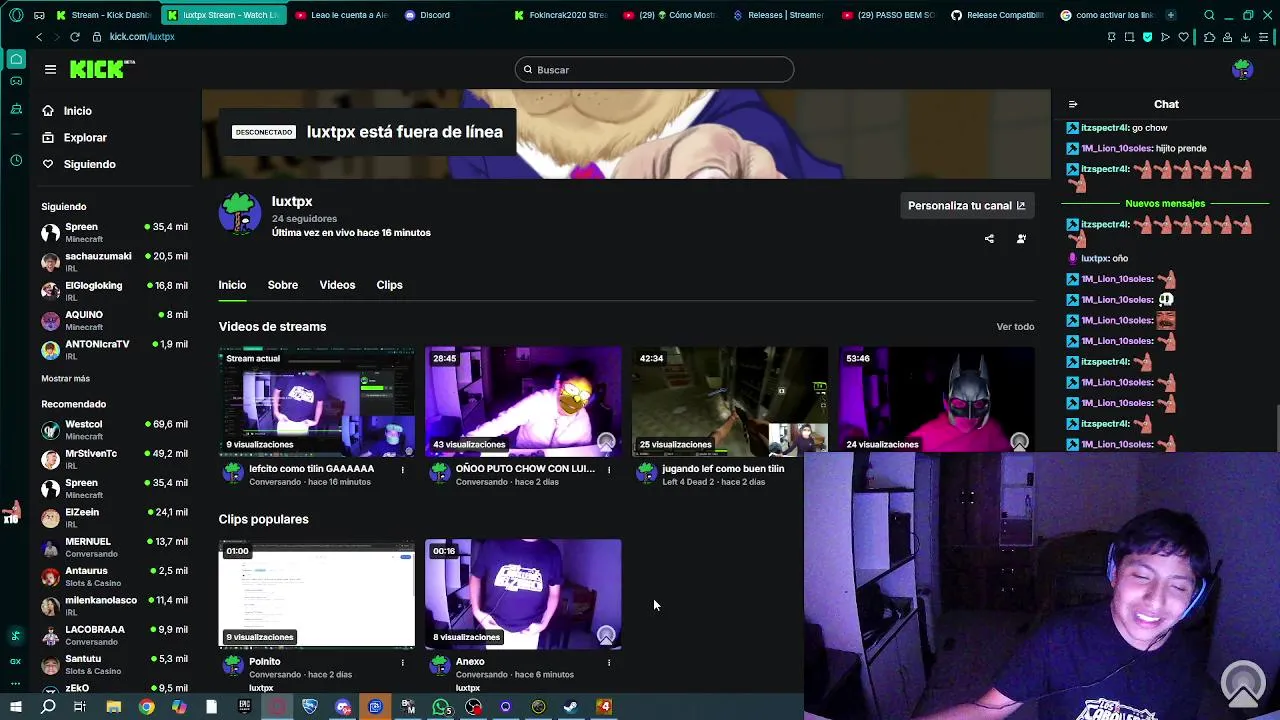1280x720 pixels.
Task: Switch to Release Compatibility GitHub tab
Action: 998,15
